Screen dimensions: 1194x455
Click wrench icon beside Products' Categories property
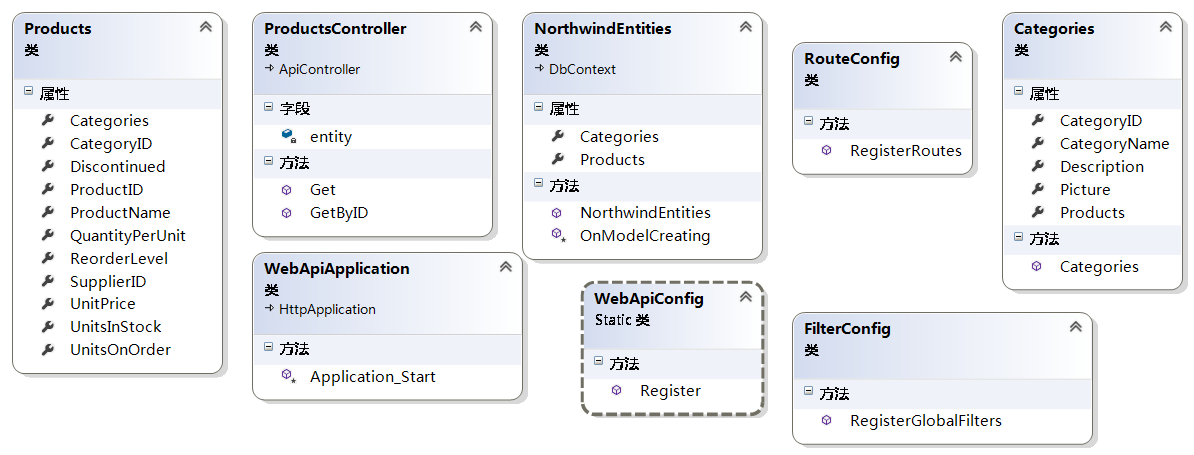coord(48,119)
